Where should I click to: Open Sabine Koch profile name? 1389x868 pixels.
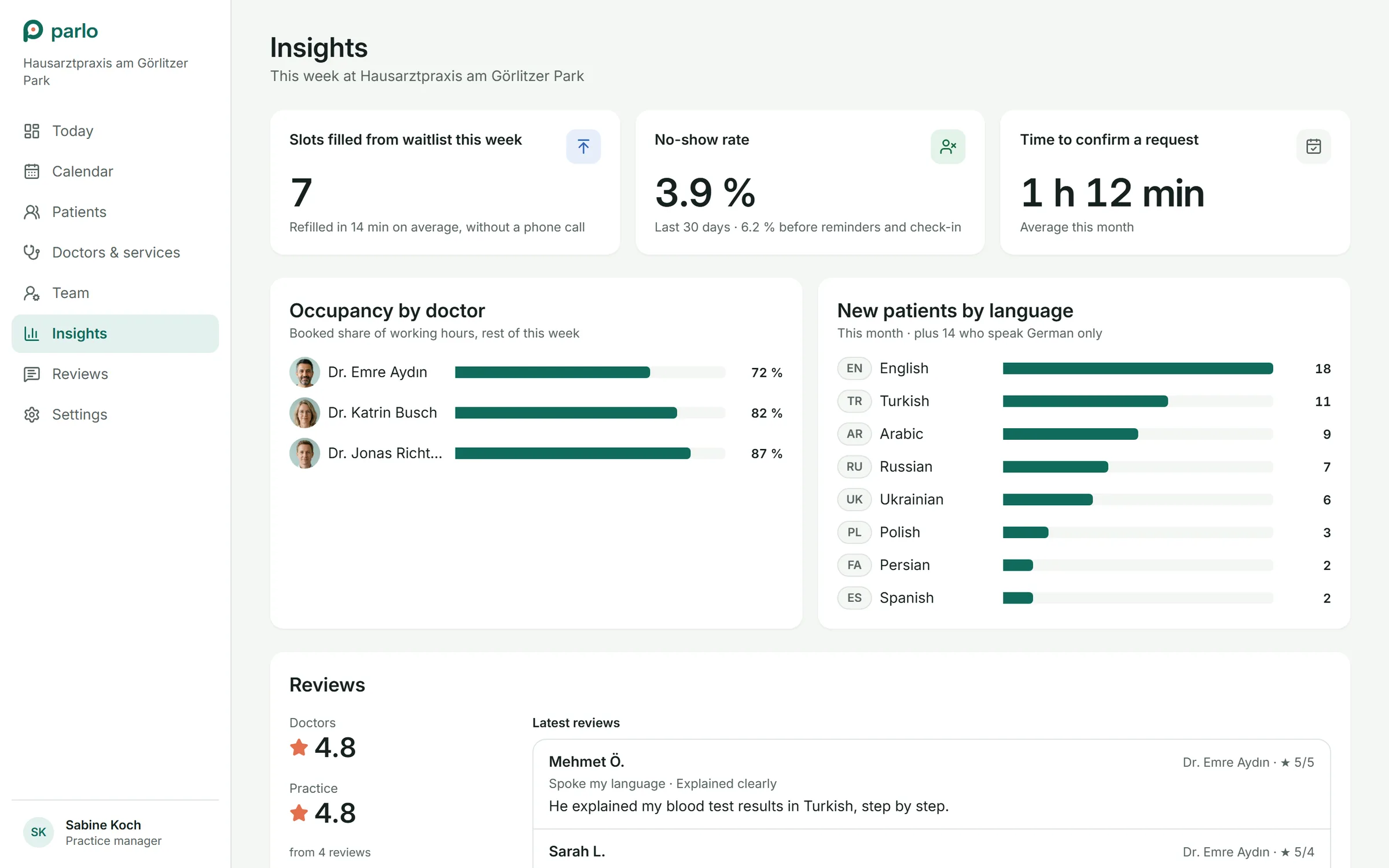point(103,825)
